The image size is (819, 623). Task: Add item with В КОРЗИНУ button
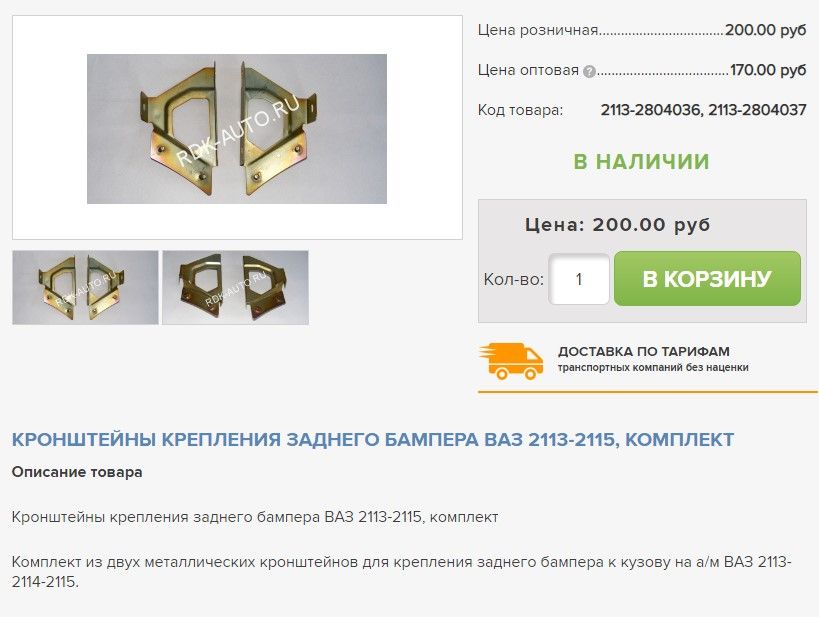pyautogui.click(x=707, y=278)
